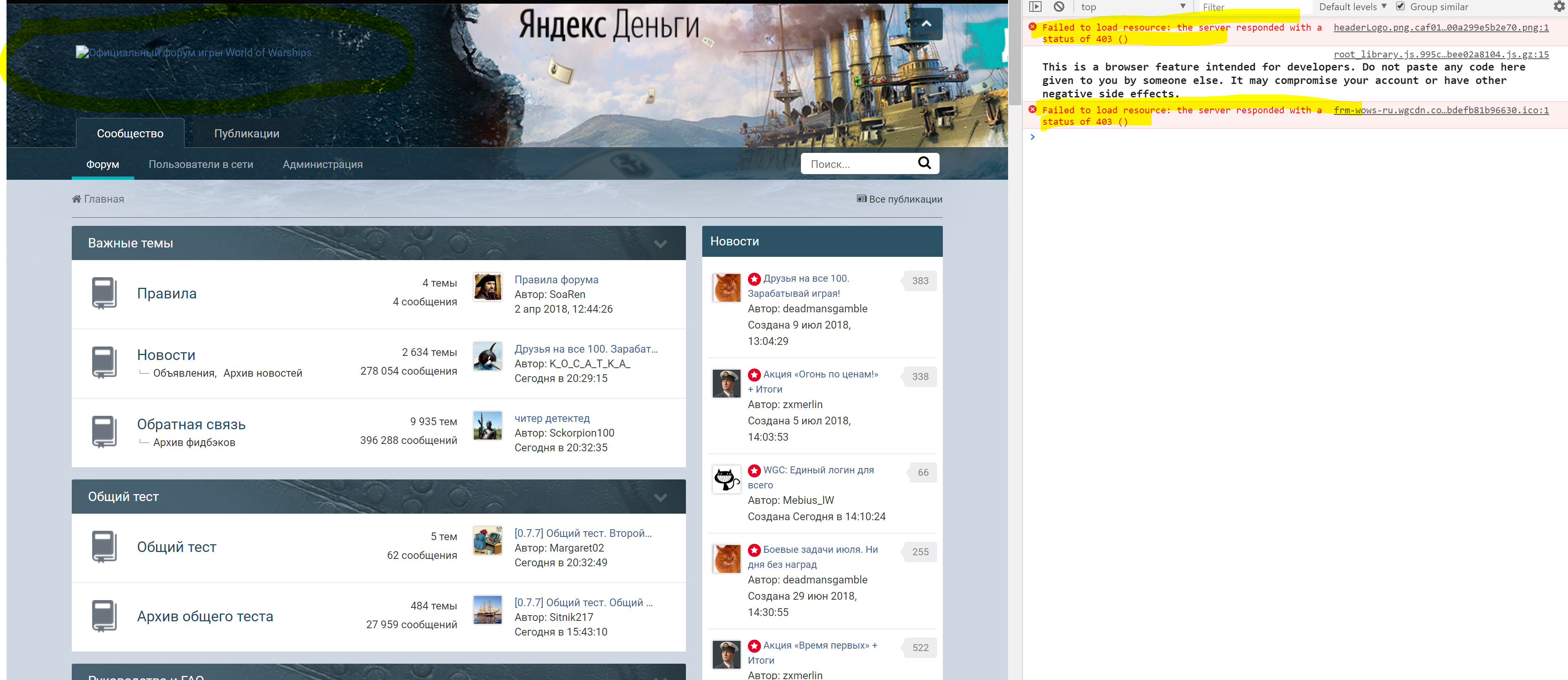This screenshot has width=1568, height=680.
Task: Collapse the Важные темы section chevron
Action: pyautogui.click(x=660, y=244)
